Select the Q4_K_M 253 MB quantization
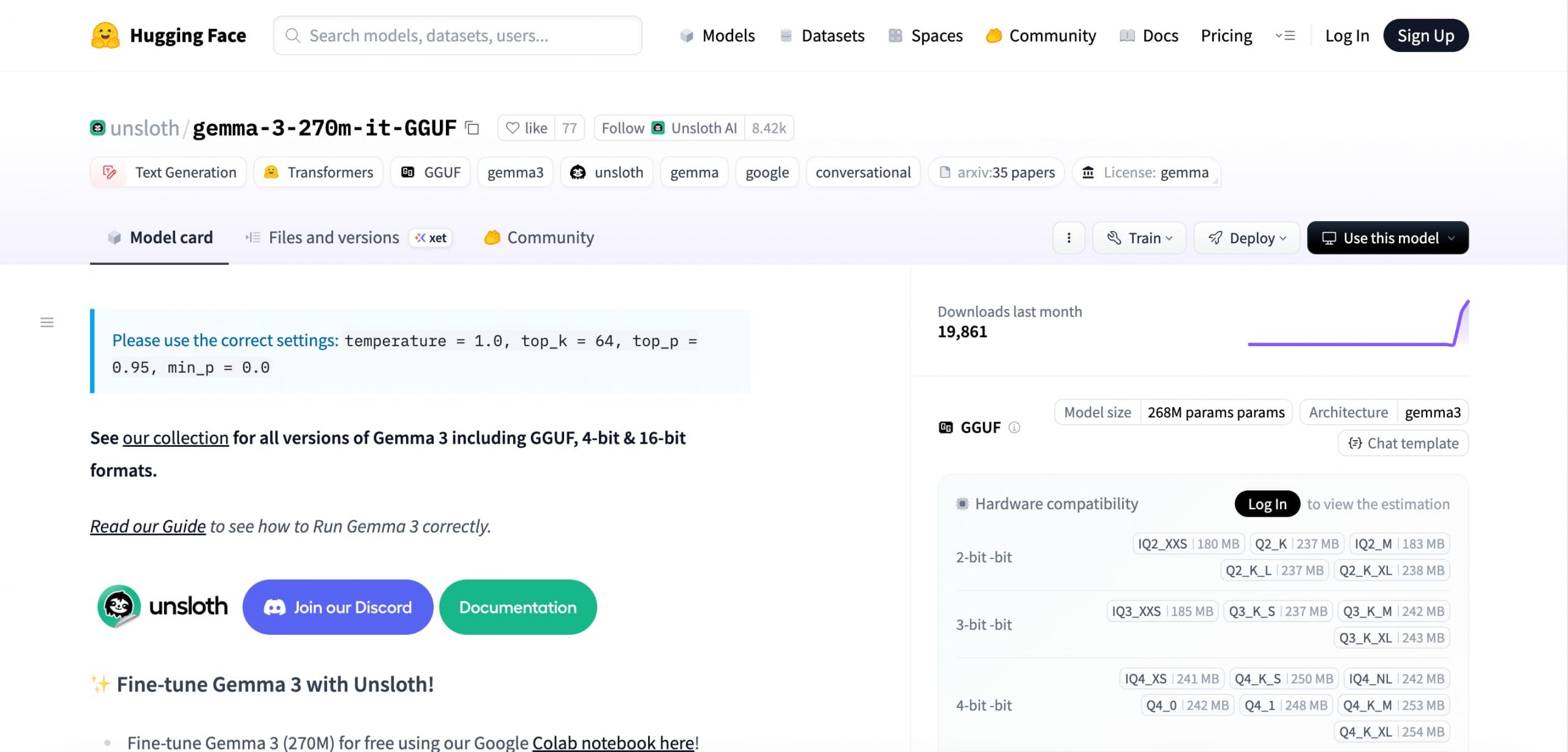The width and height of the screenshot is (1568, 752). tap(1393, 705)
